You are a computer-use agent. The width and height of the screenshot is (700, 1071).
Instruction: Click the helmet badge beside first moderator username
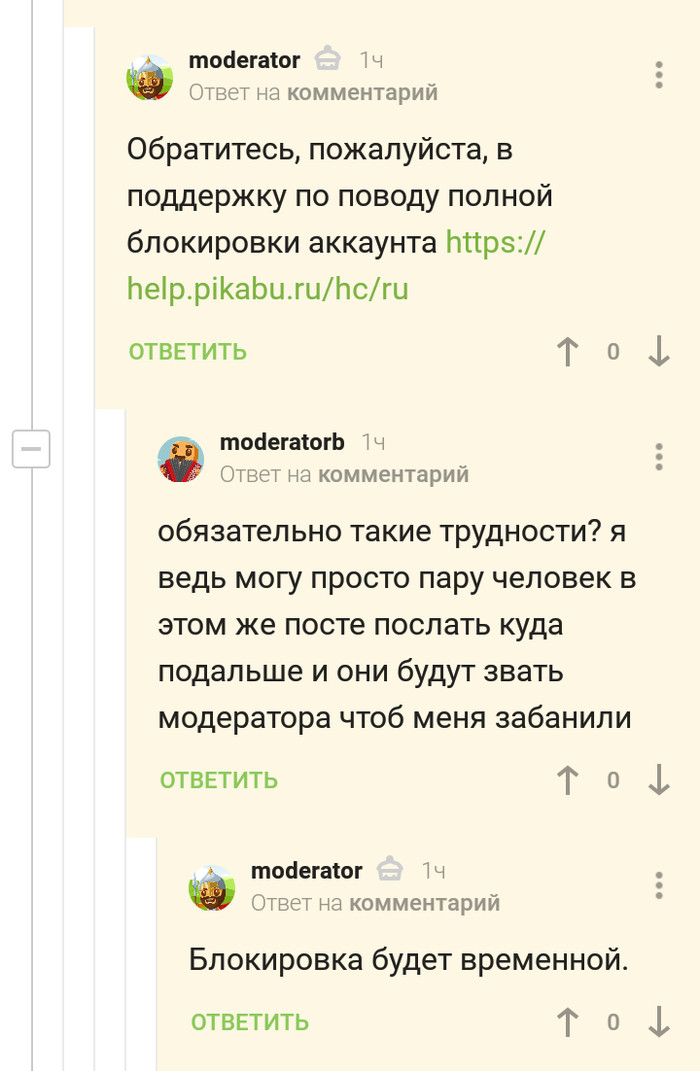(x=328, y=60)
